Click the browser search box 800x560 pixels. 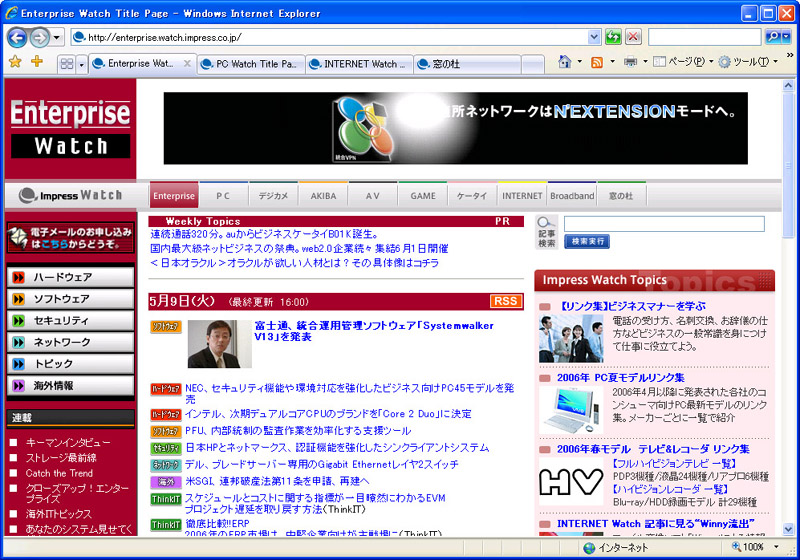705,37
